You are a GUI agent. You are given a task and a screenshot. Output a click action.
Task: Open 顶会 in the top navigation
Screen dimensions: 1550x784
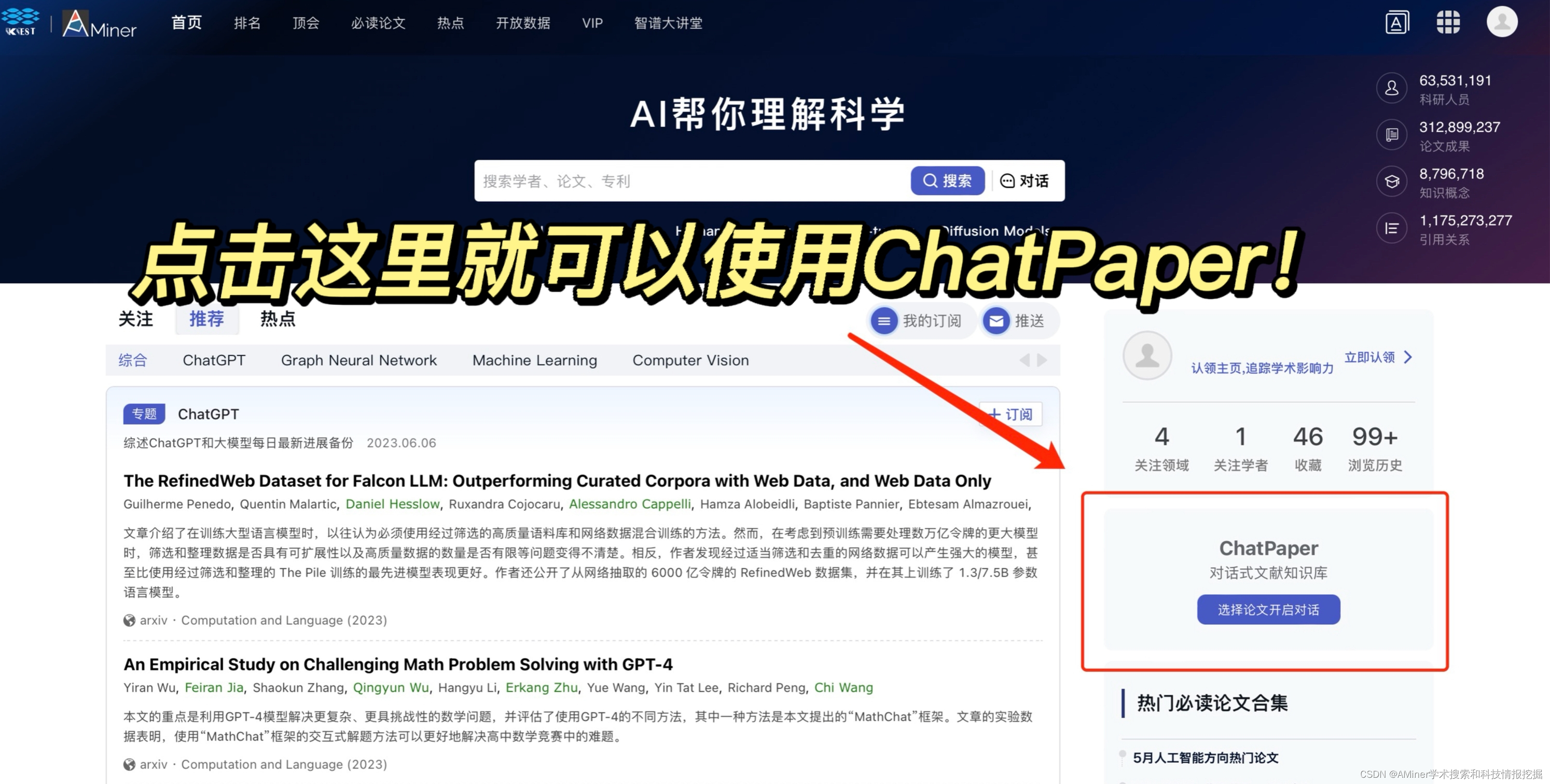point(306,23)
